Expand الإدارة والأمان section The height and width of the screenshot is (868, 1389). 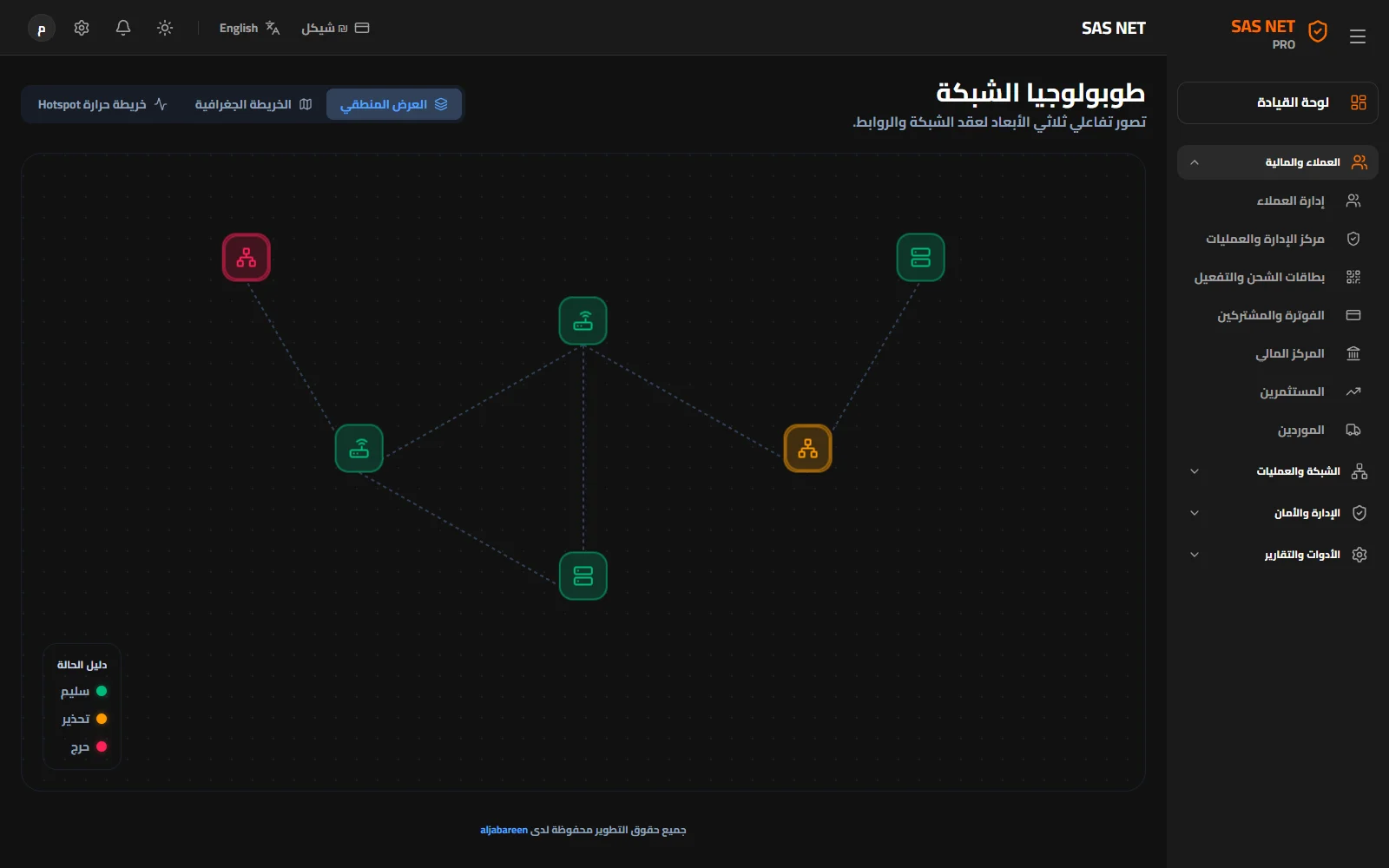click(x=1277, y=513)
